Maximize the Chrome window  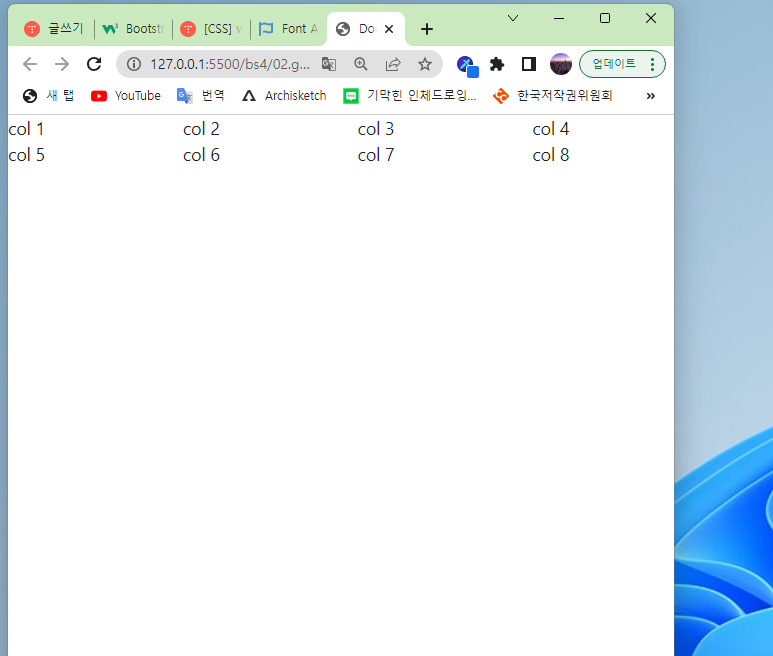[x=605, y=18]
